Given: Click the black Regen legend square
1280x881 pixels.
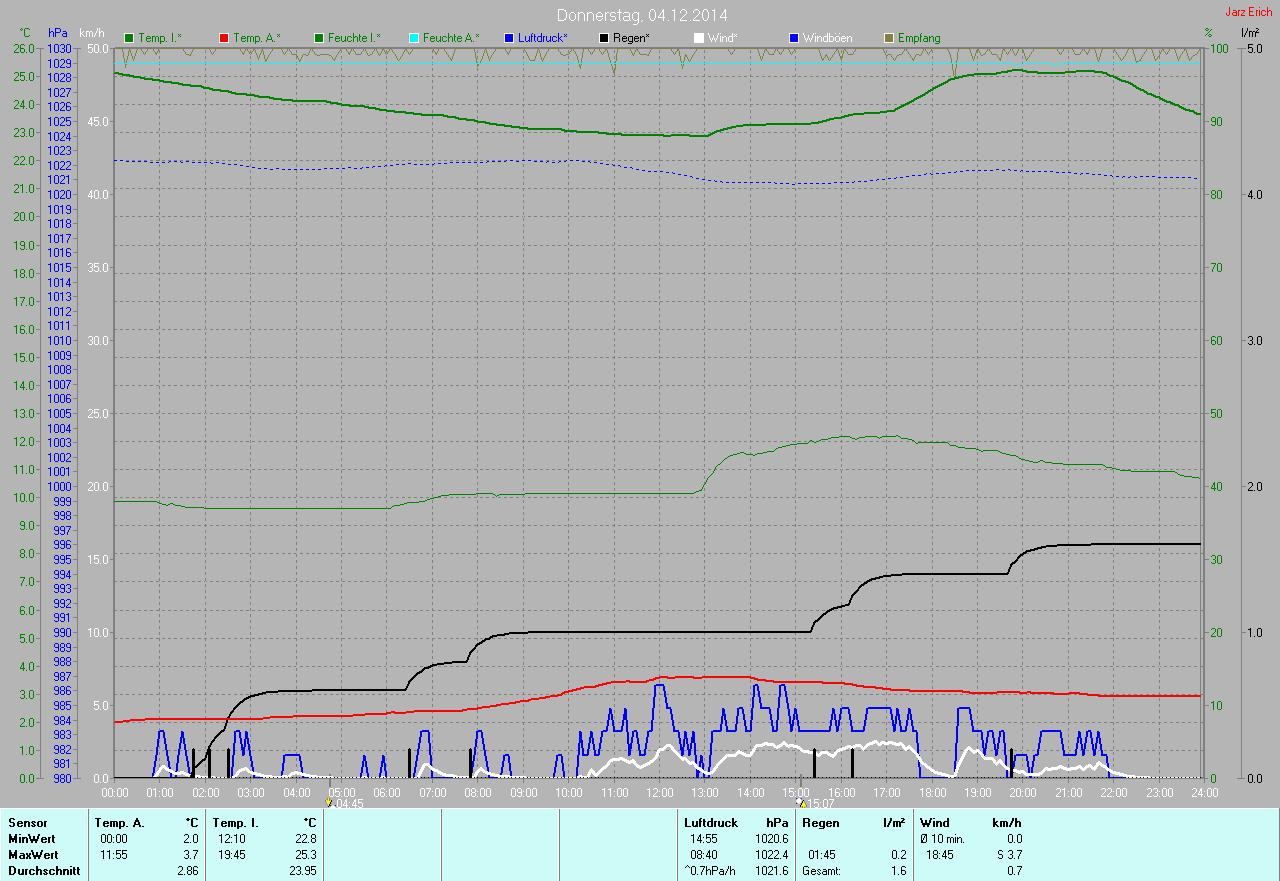Looking at the screenshot, I should click(604, 38).
